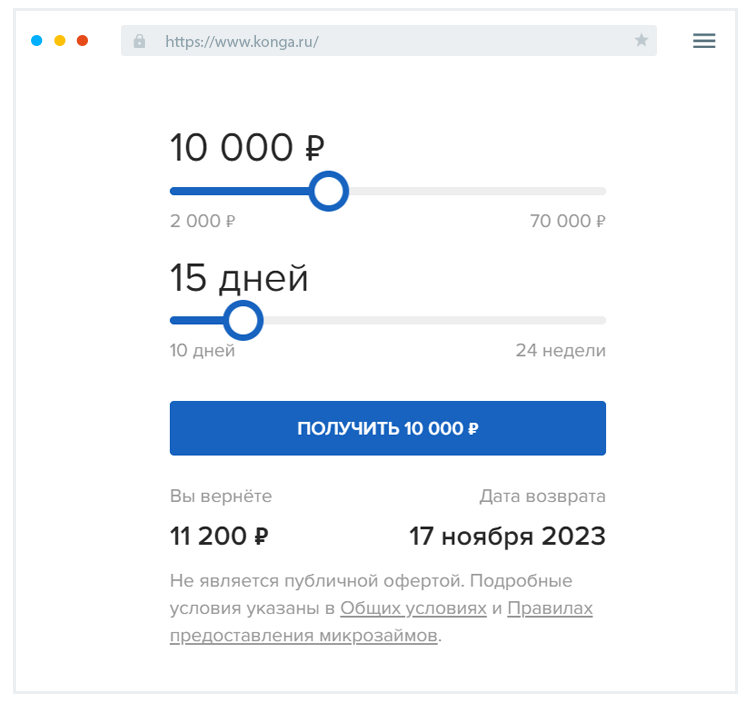Click the loan term slider handle
The image size is (751, 709).
[x=242, y=321]
